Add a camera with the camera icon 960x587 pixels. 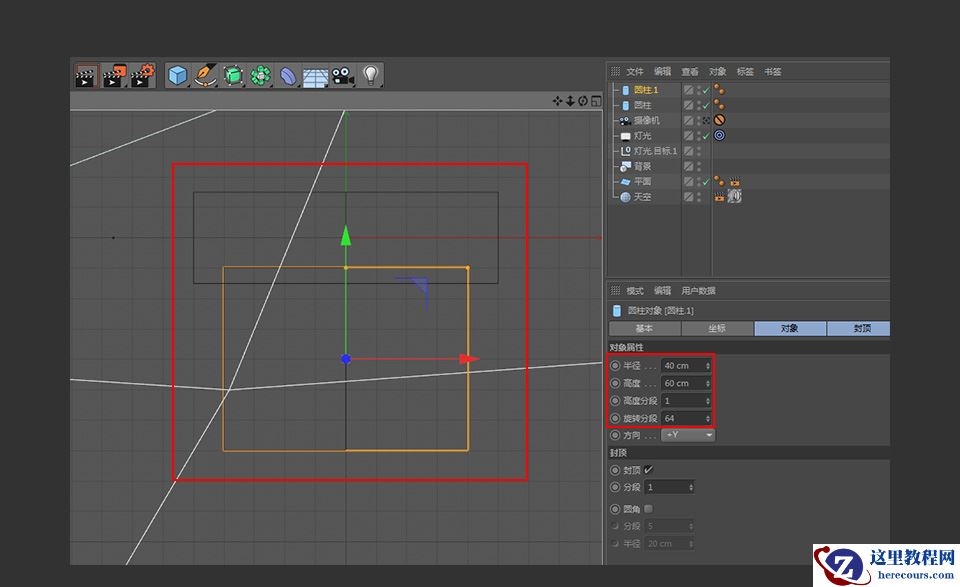[x=343, y=75]
